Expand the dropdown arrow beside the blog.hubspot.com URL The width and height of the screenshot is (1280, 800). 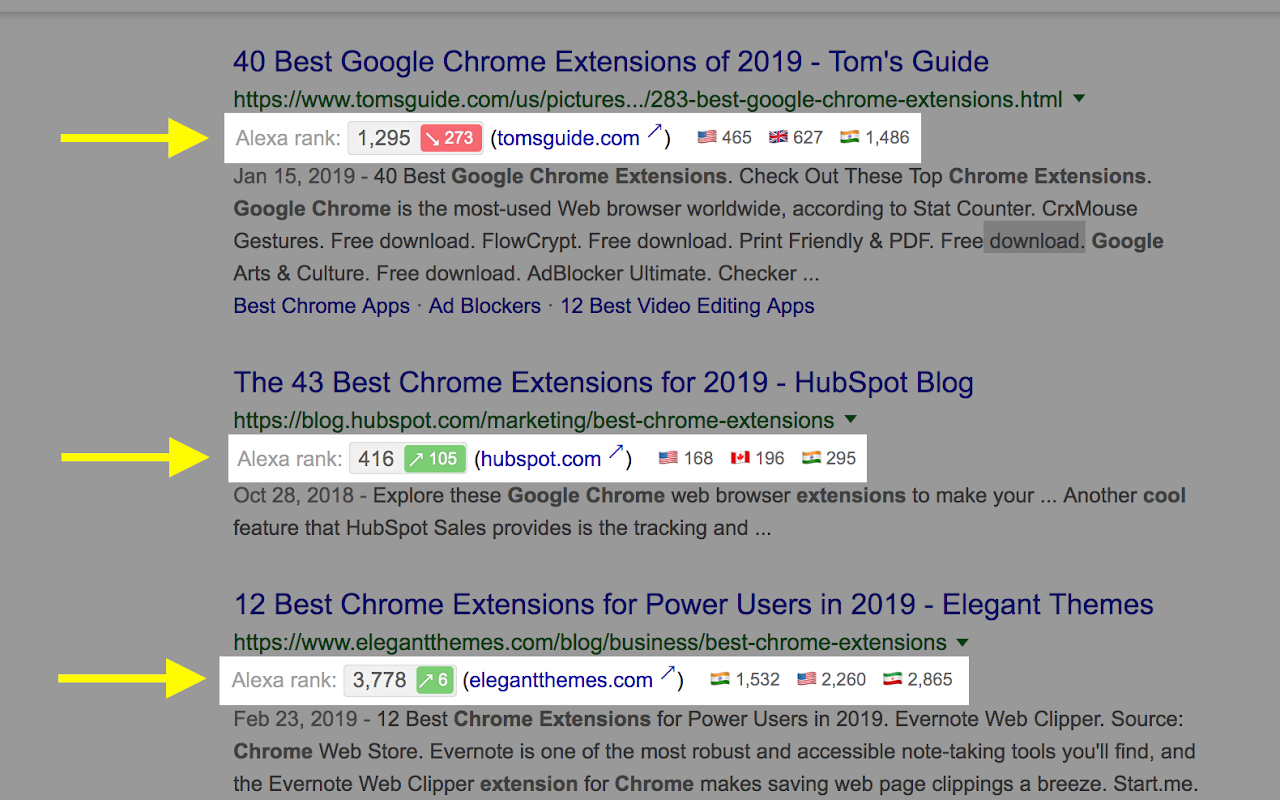click(x=850, y=419)
